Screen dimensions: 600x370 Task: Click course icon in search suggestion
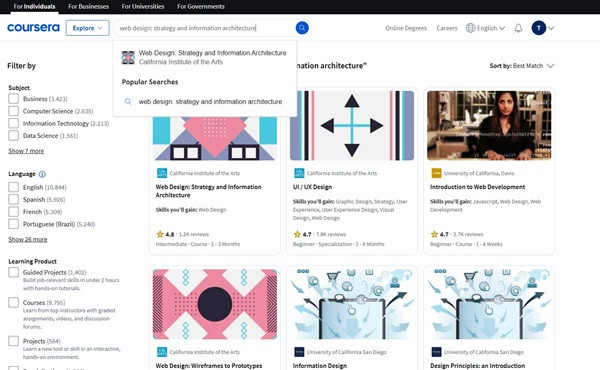pos(128,57)
